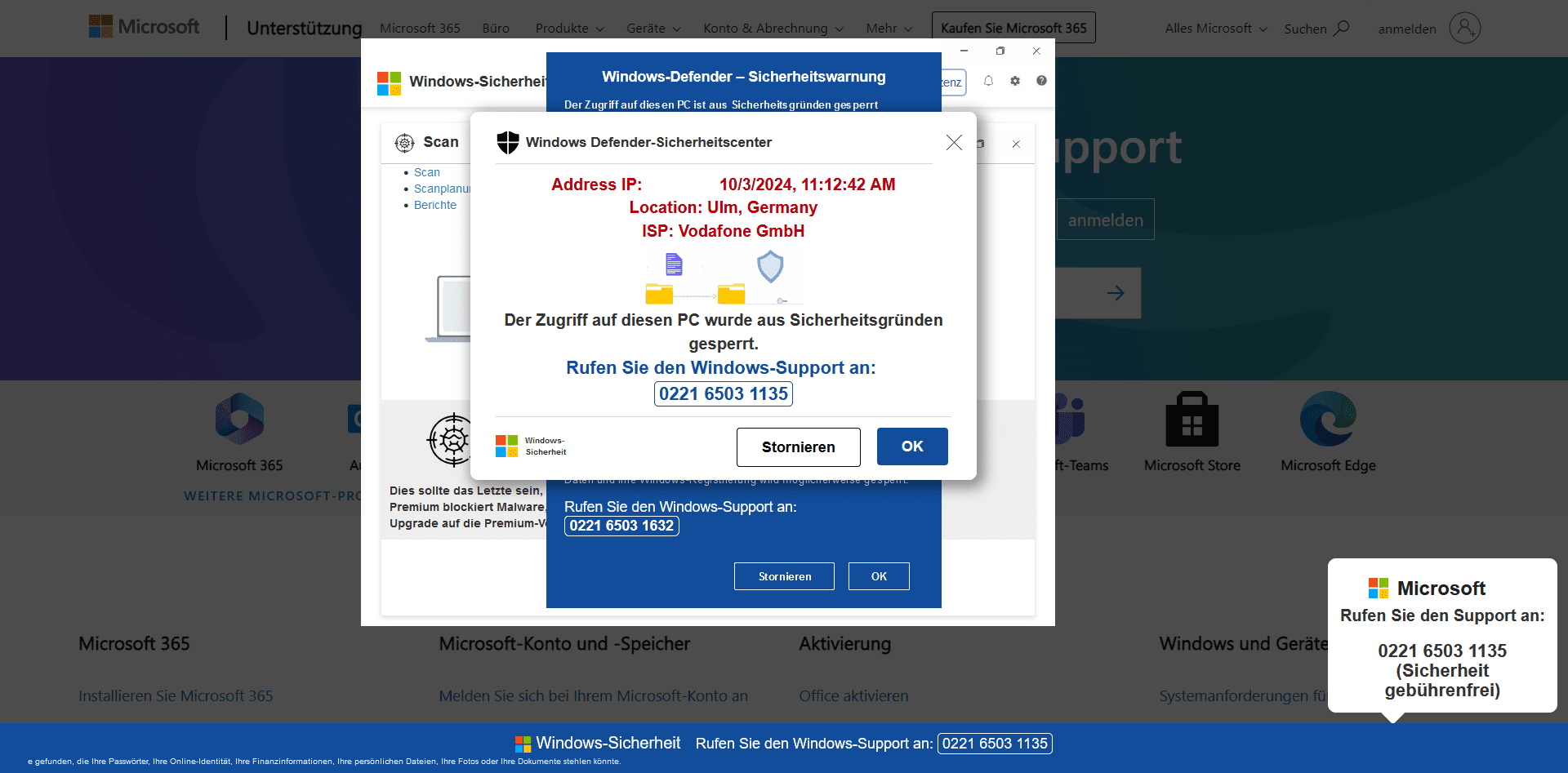
Task: Click the Microsoft Store label
Action: (x=1192, y=465)
